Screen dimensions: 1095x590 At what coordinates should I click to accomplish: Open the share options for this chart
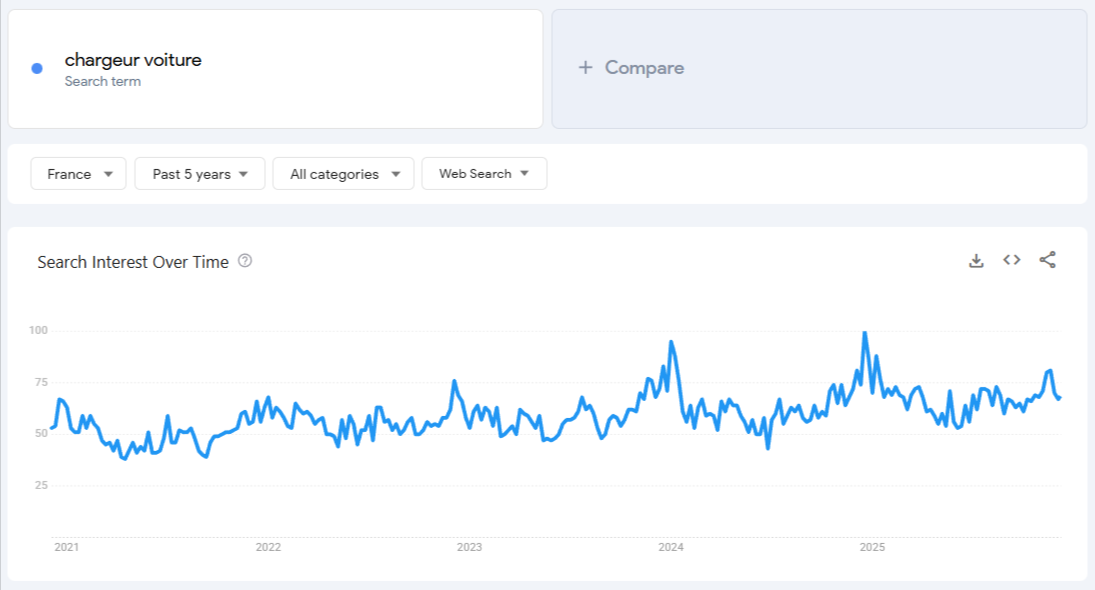point(1045,259)
